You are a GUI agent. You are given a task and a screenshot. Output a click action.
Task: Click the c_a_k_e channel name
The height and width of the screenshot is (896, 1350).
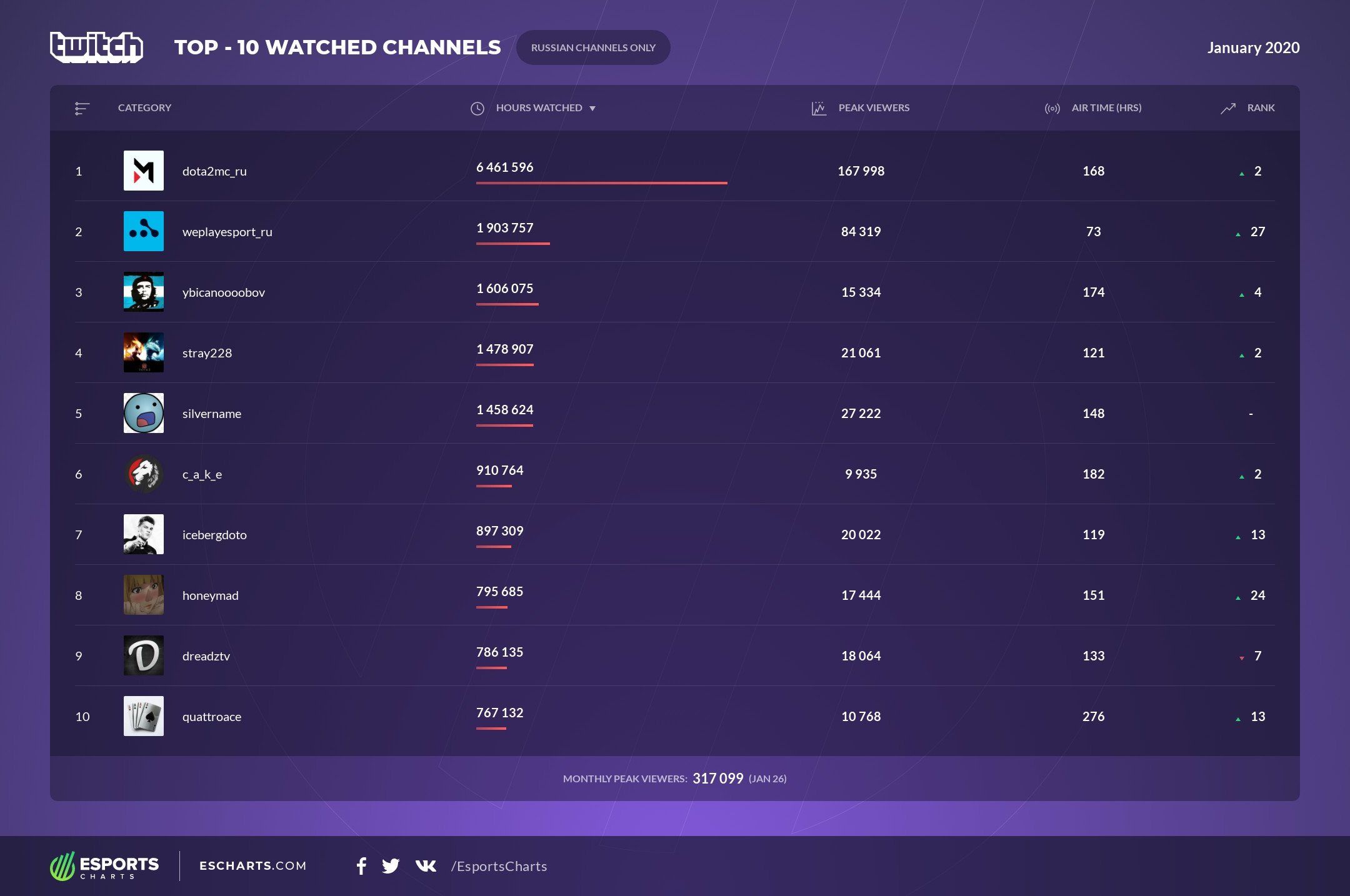tap(202, 474)
